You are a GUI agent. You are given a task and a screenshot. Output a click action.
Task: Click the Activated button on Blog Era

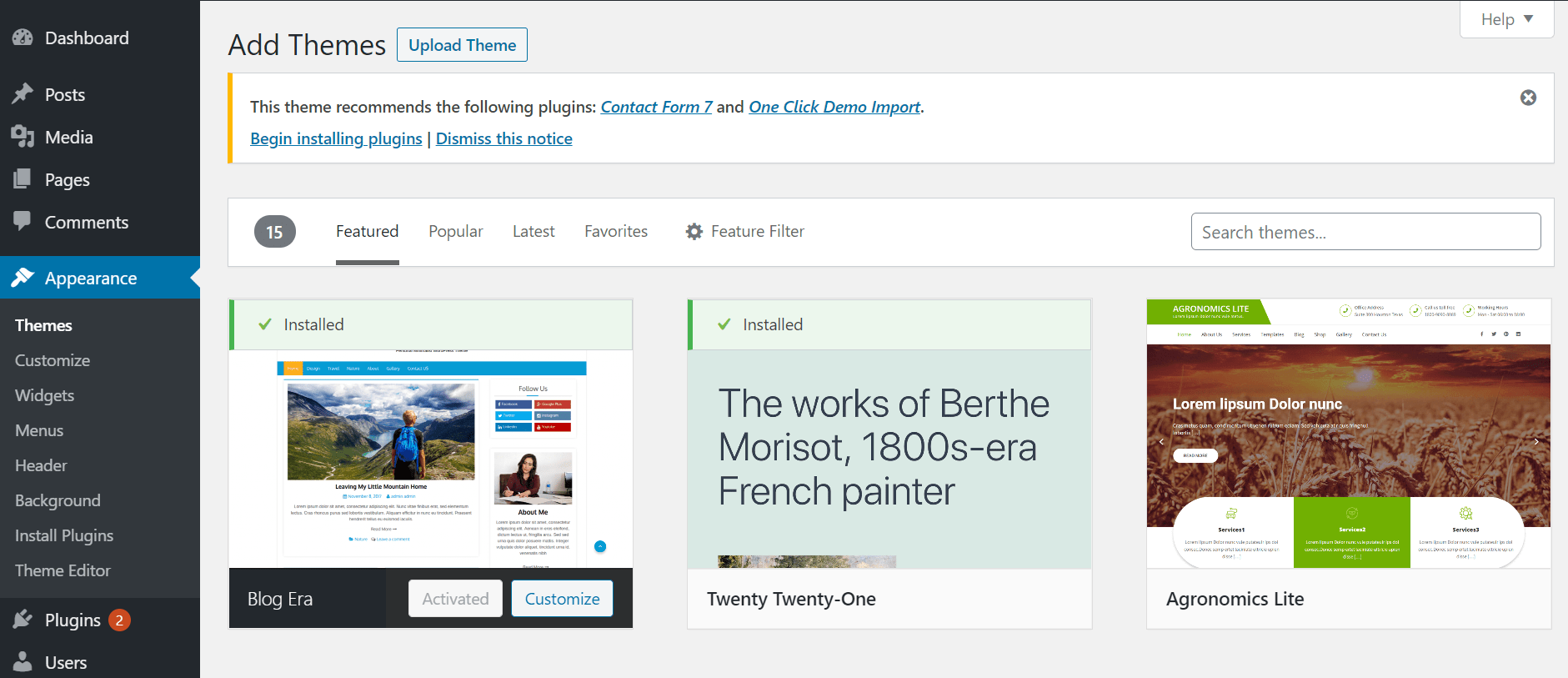(x=455, y=599)
